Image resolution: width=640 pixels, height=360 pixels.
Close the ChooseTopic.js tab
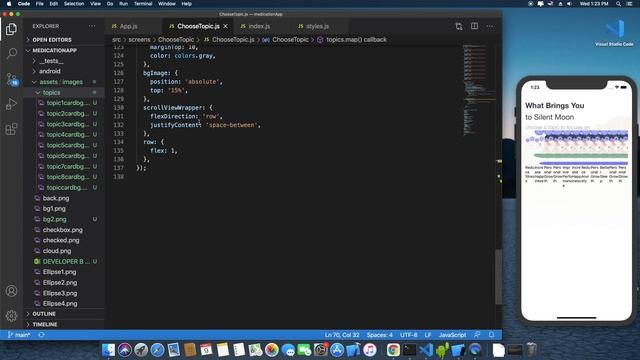tap(225, 26)
